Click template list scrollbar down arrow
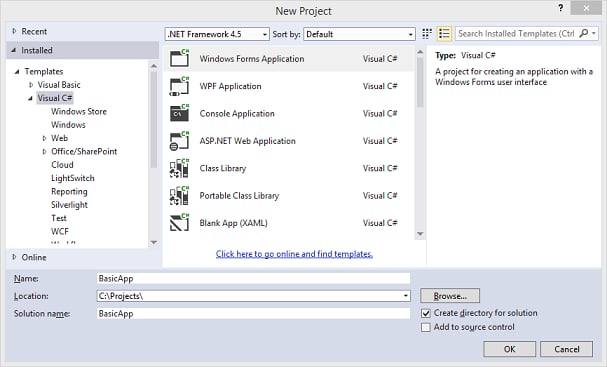Image resolution: width=607 pixels, height=367 pixels. (420, 234)
